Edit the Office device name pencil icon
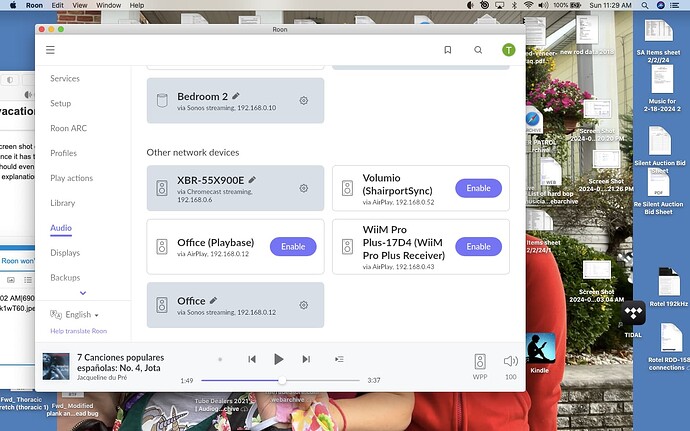Screen dimensions: 690x431 click(213, 300)
